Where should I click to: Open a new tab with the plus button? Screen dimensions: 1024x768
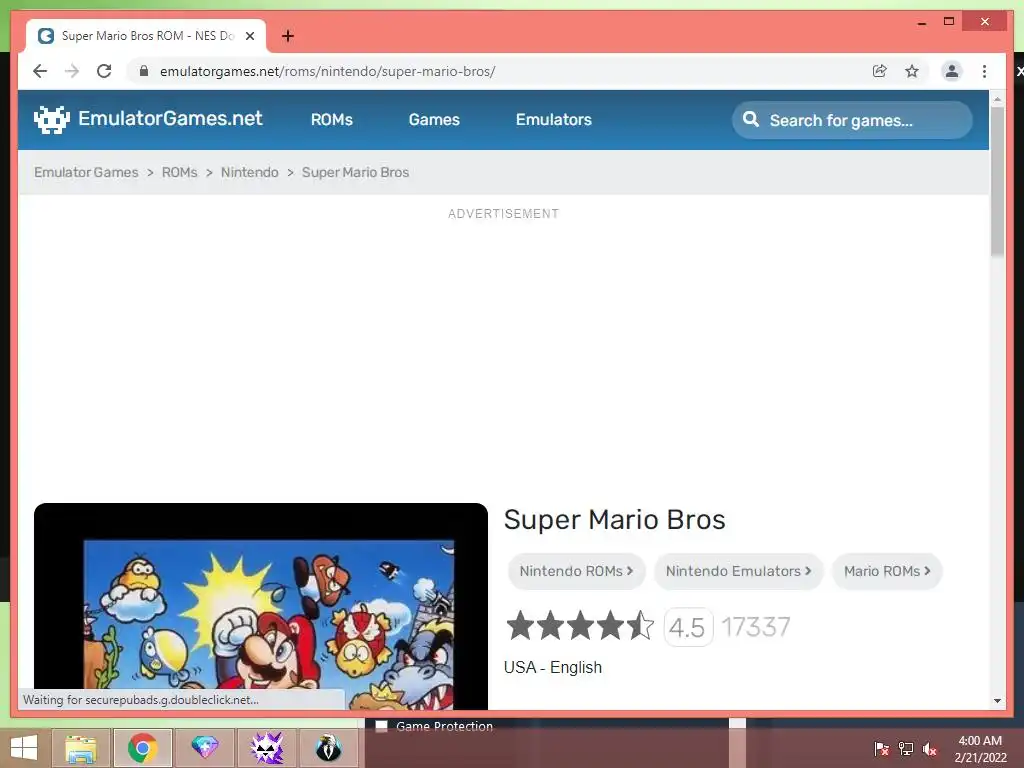[288, 36]
